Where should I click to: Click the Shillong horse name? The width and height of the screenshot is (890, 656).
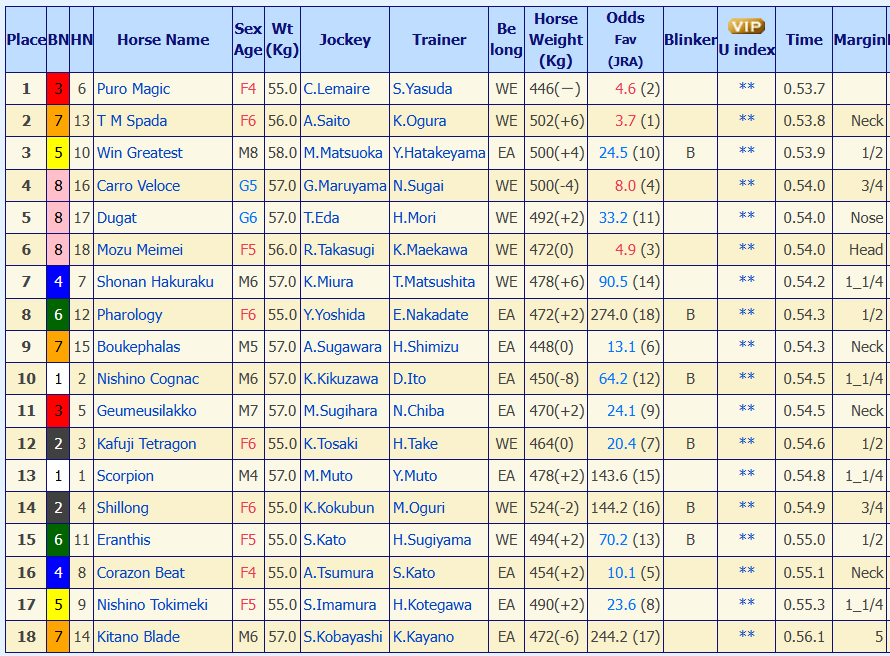pos(123,507)
